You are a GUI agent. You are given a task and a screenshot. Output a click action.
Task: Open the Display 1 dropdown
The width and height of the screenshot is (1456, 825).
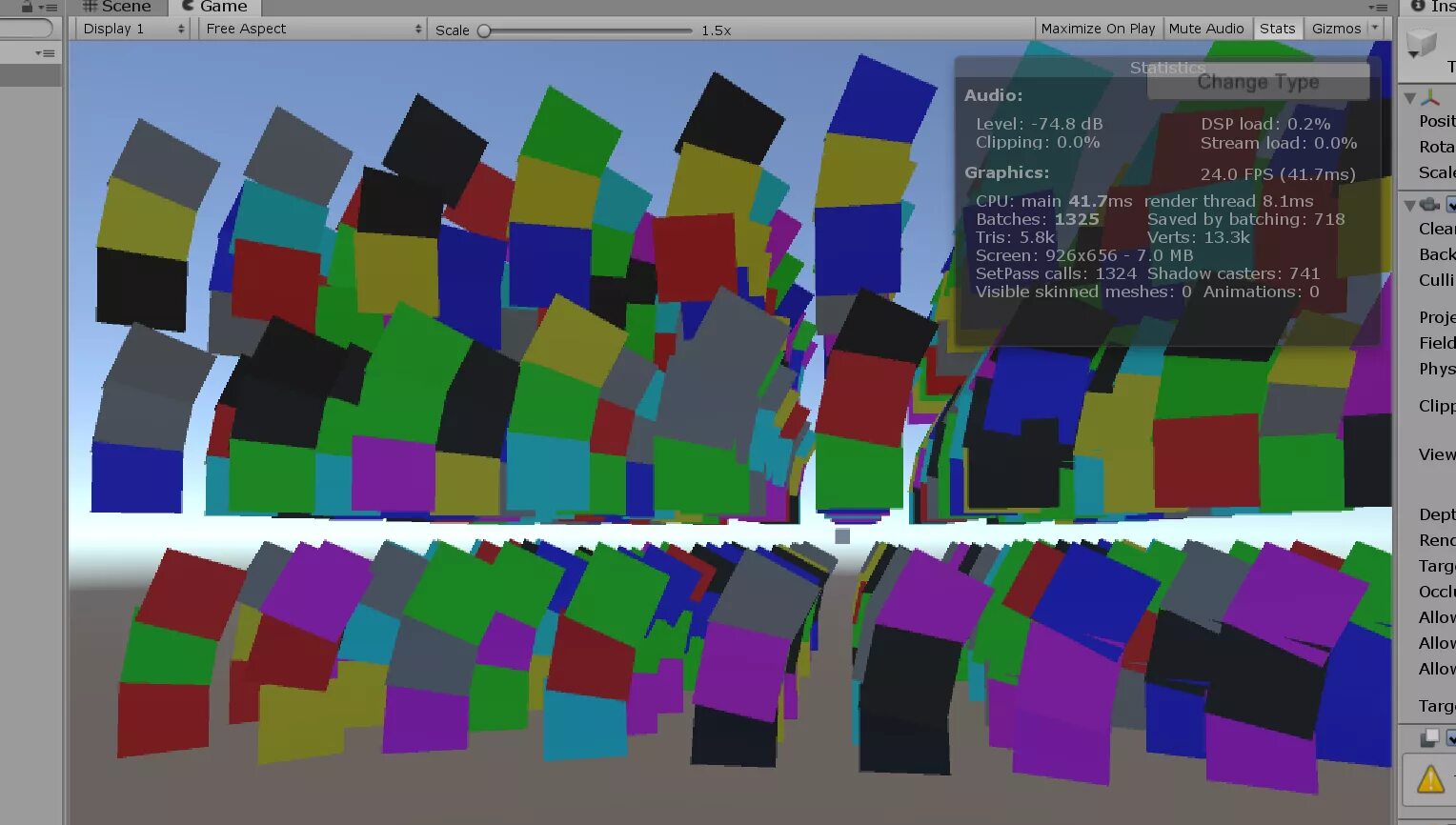133,29
